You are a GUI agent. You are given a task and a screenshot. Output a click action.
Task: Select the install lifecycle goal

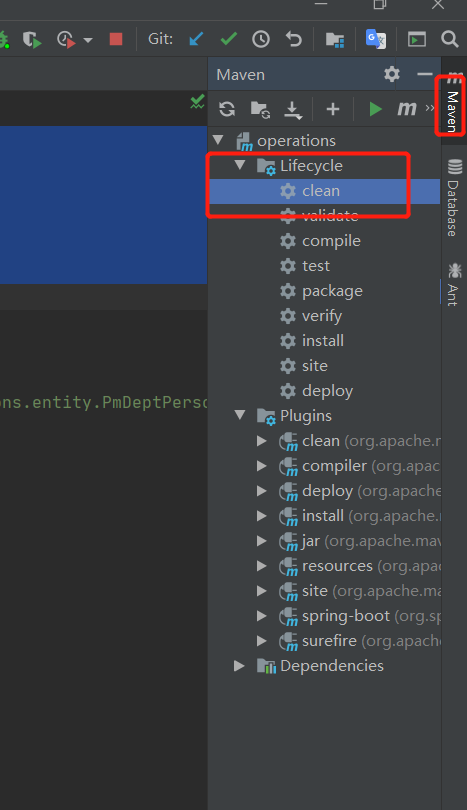[324, 340]
